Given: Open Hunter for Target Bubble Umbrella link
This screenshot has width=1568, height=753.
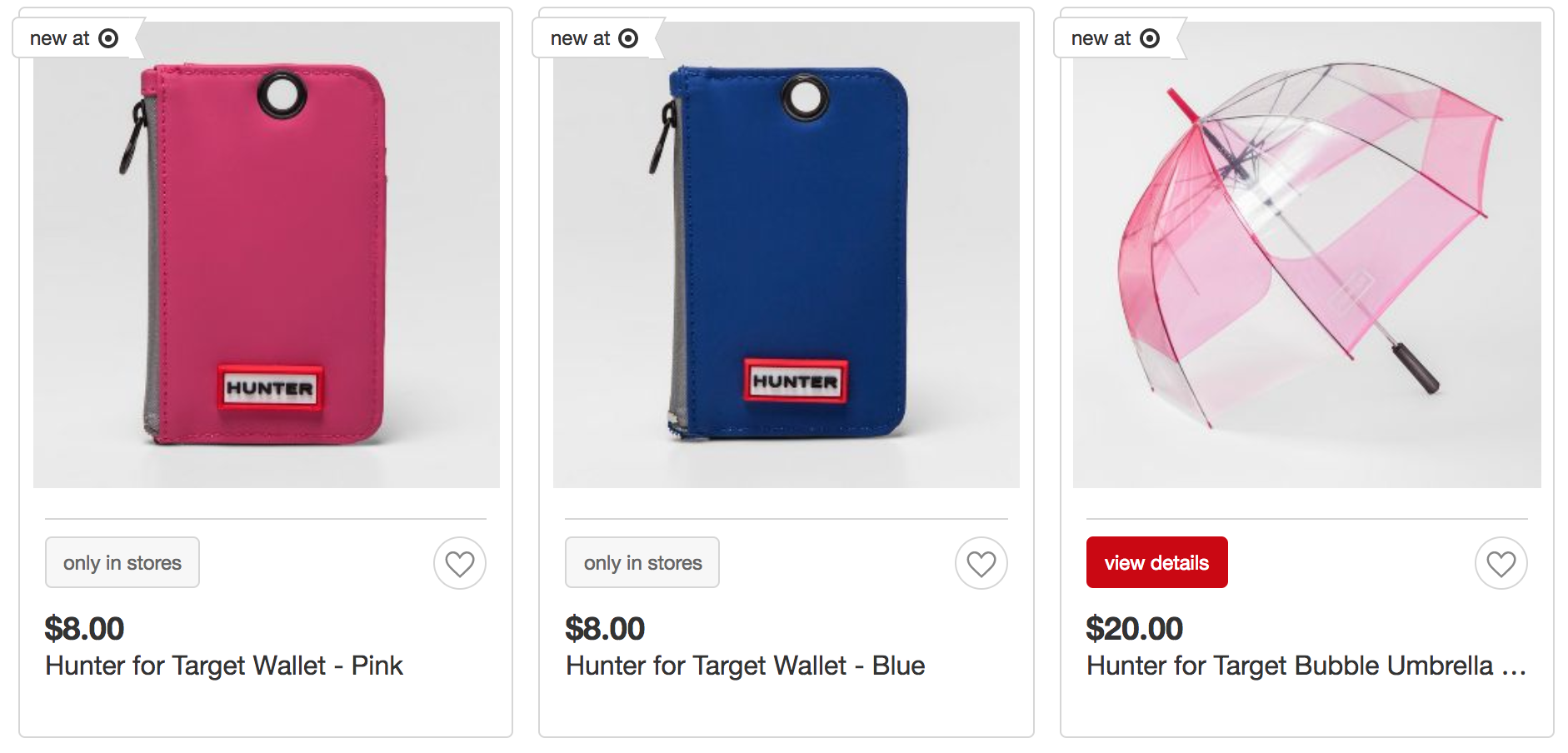Looking at the screenshot, I should pyautogui.click(x=1306, y=666).
